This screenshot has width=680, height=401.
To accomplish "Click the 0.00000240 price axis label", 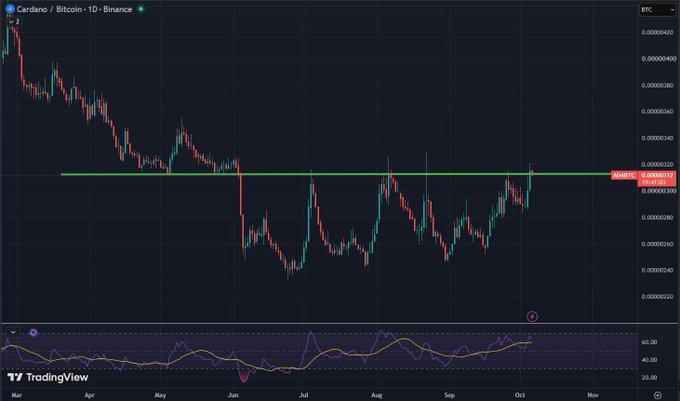I will pyautogui.click(x=658, y=270).
